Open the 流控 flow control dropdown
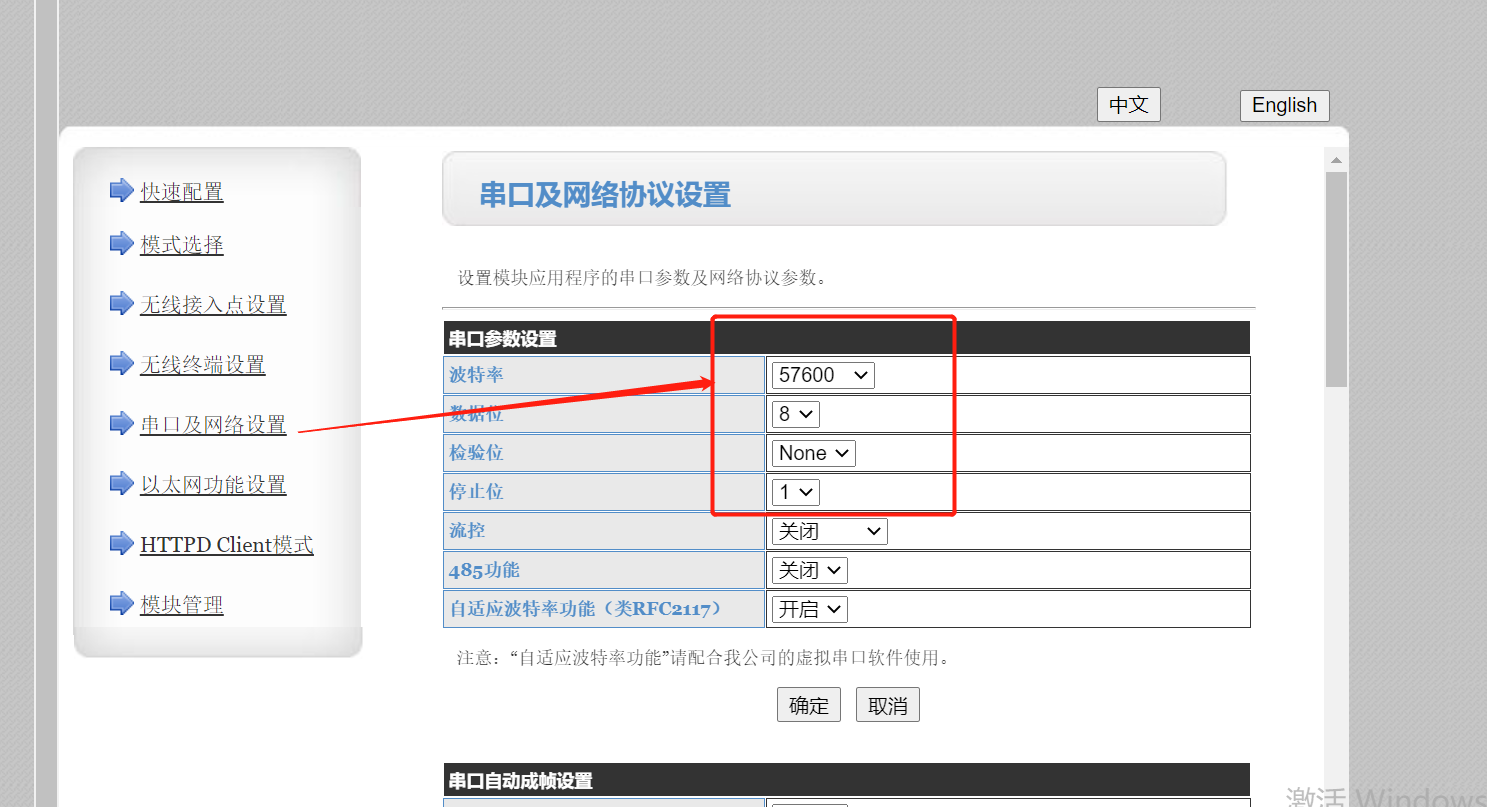The image size is (1487, 807). click(829, 531)
